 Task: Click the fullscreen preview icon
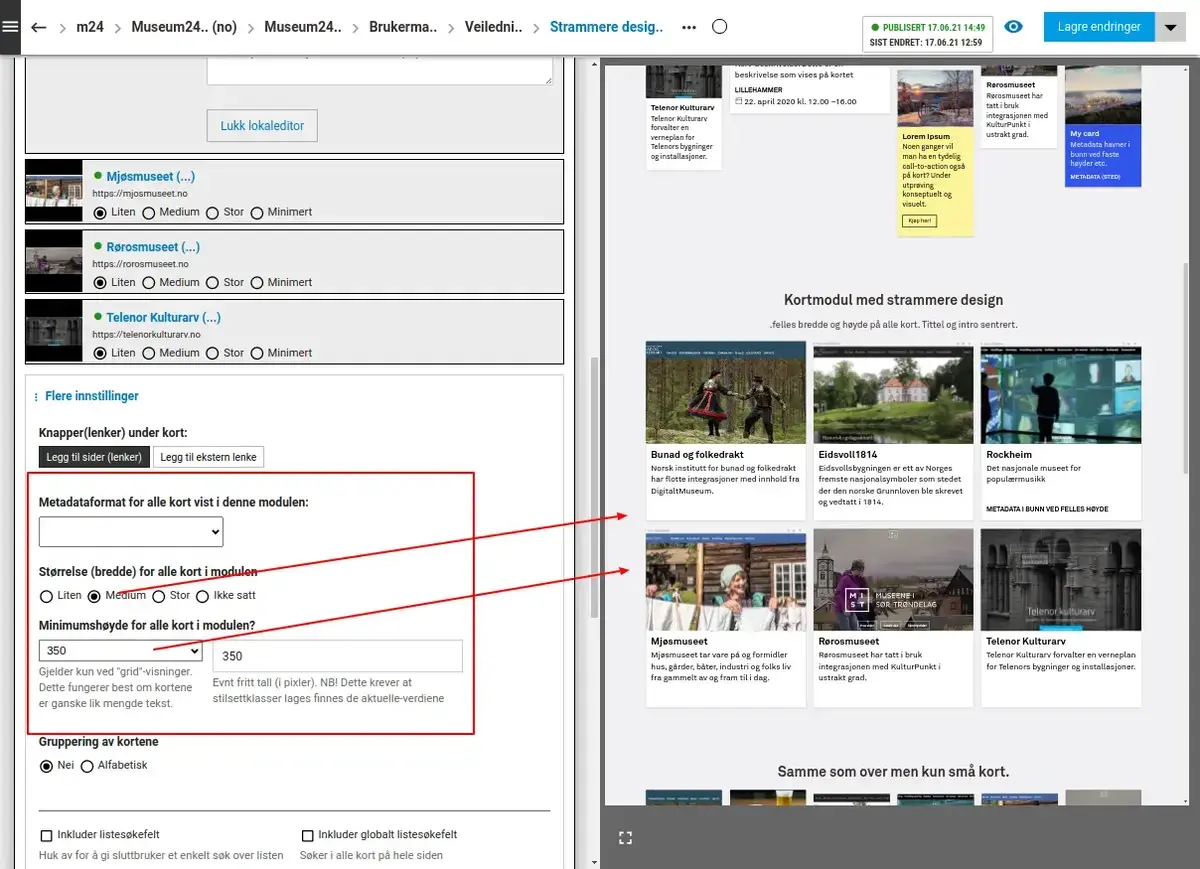pos(625,838)
